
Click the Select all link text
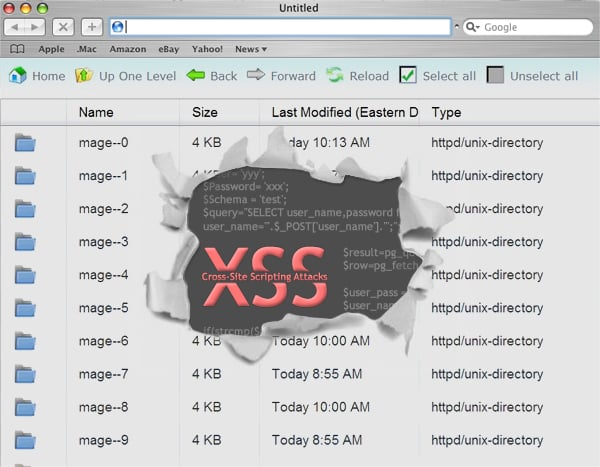(x=449, y=76)
